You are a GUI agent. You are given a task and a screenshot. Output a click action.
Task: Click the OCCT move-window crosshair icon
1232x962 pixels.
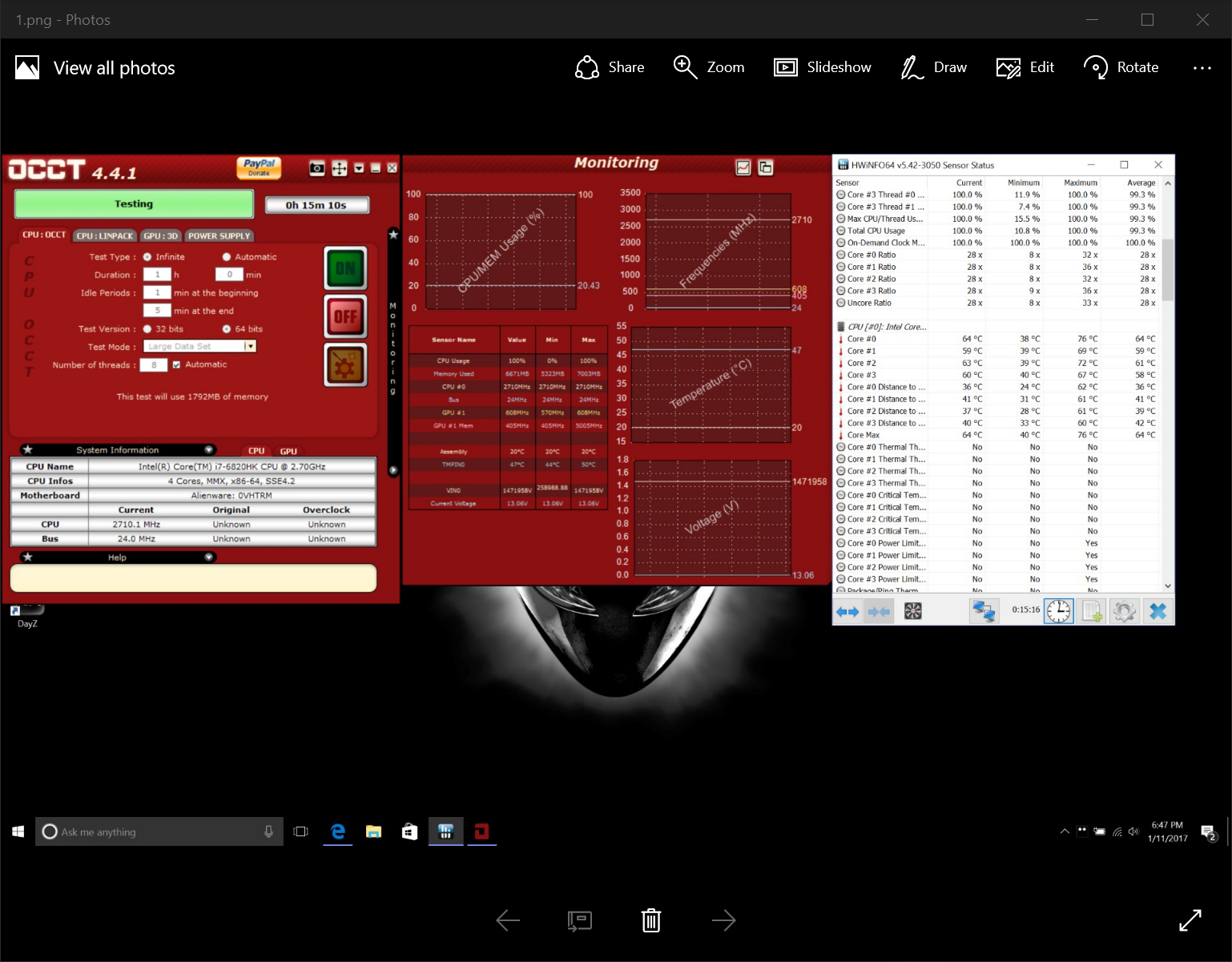(x=339, y=168)
